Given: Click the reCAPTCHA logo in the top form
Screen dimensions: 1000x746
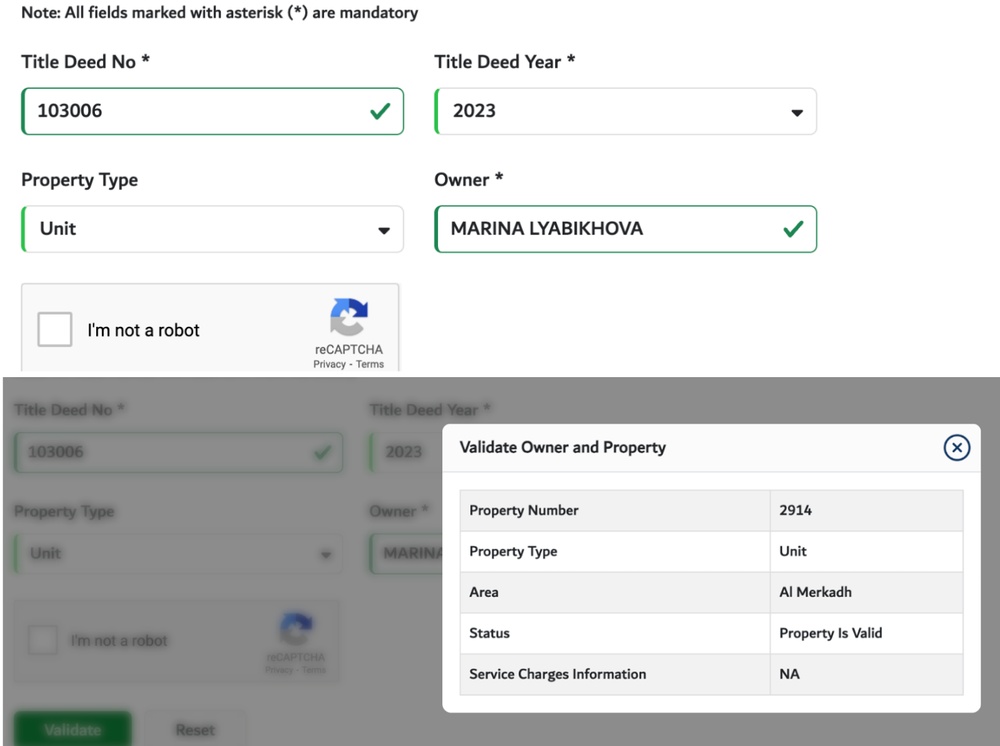Looking at the screenshot, I should tap(348, 317).
